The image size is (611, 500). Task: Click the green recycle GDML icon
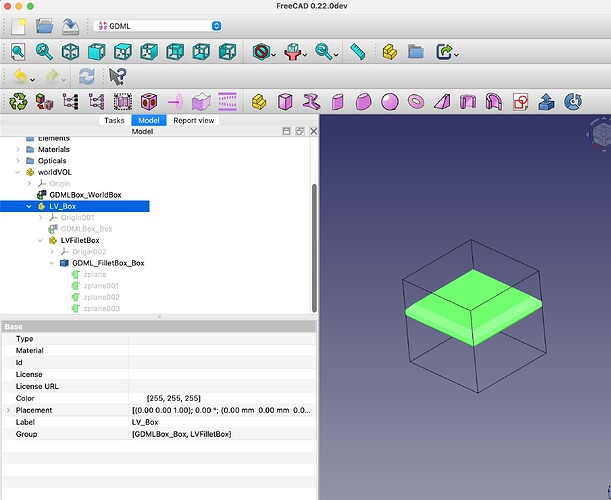pos(18,102)
